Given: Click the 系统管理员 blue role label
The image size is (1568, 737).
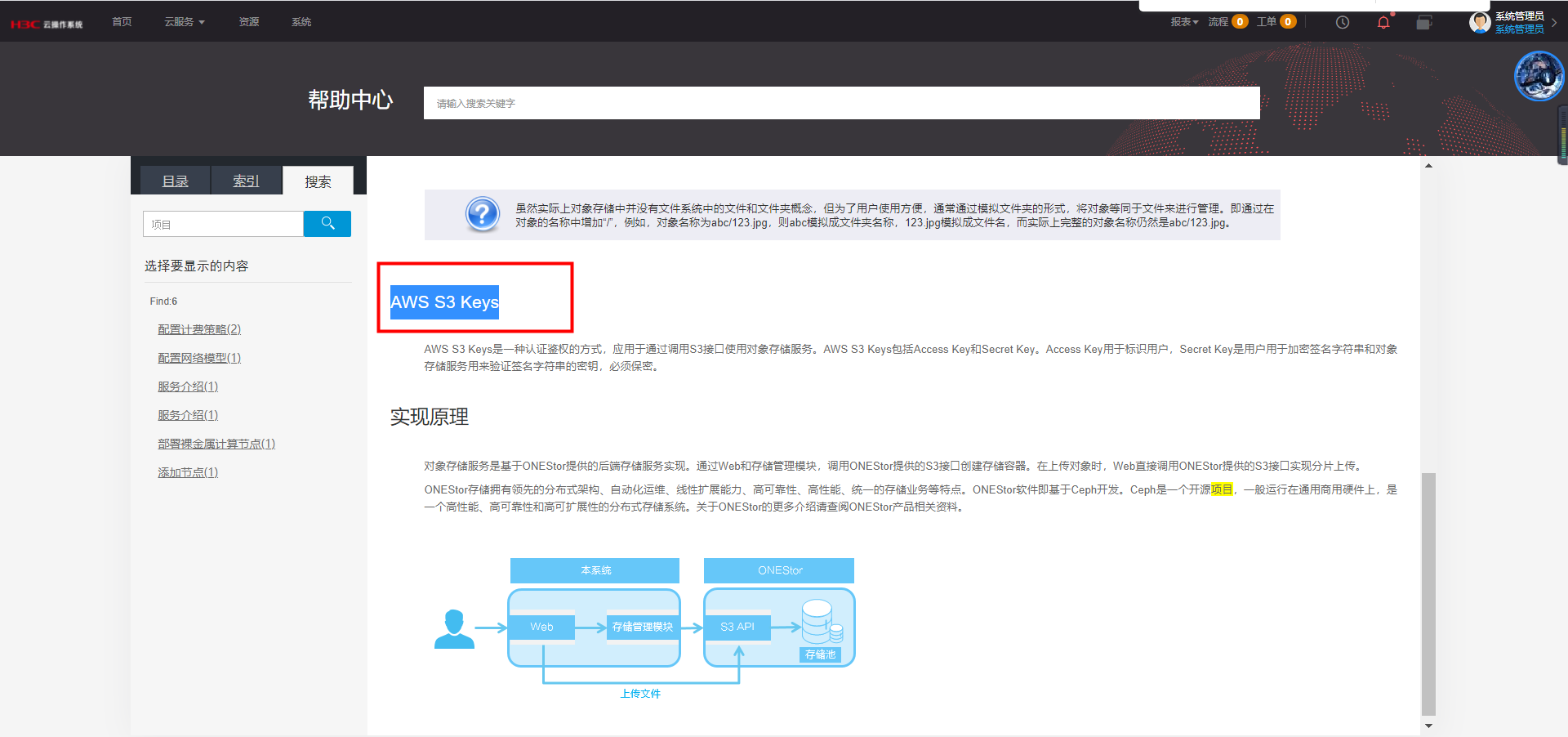Looking at the screenshot, I should (1519, 29).
